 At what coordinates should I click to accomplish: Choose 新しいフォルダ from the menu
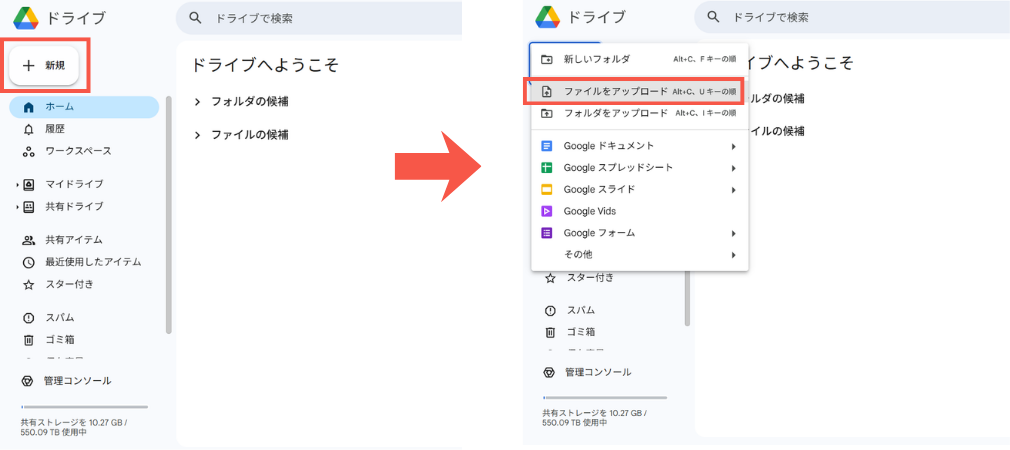[640, 59]
